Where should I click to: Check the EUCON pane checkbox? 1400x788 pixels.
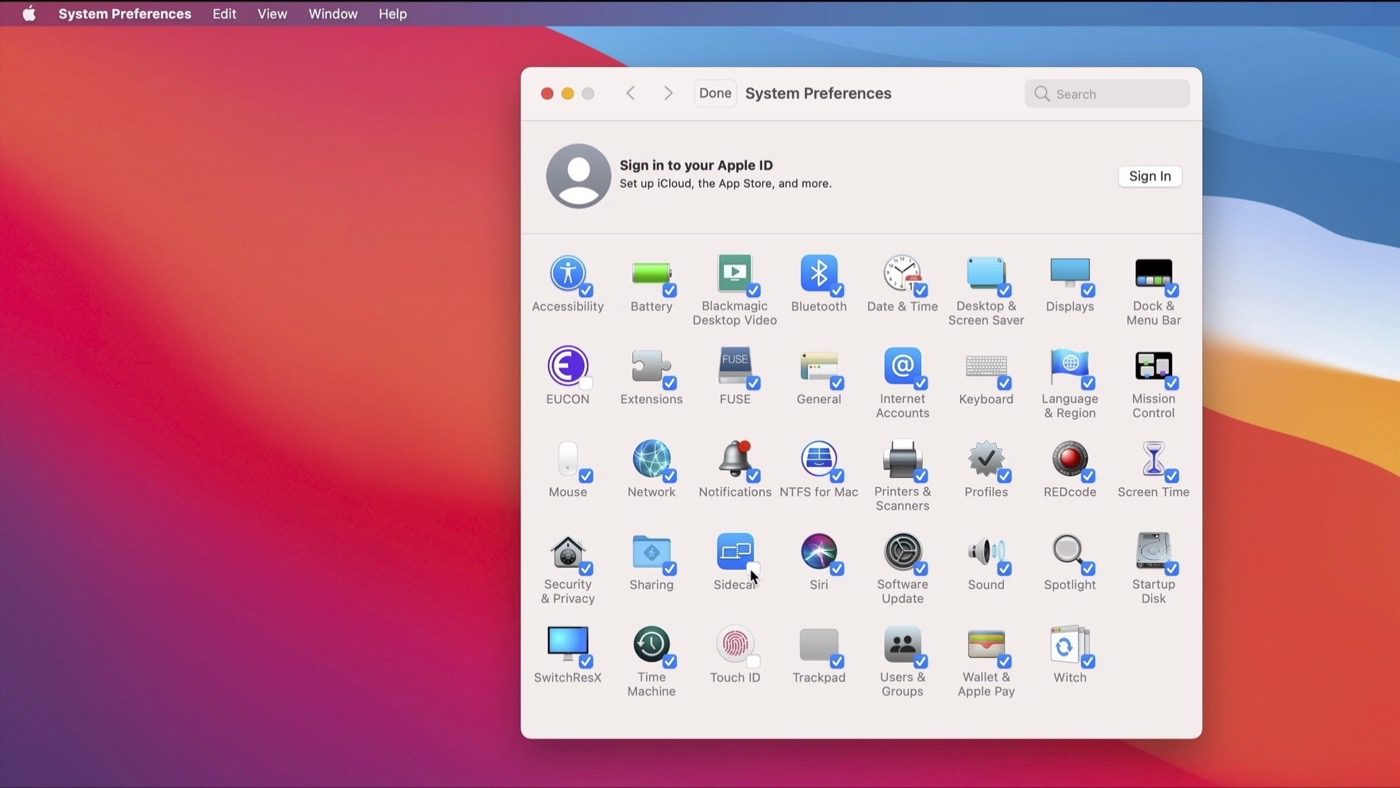586,383
